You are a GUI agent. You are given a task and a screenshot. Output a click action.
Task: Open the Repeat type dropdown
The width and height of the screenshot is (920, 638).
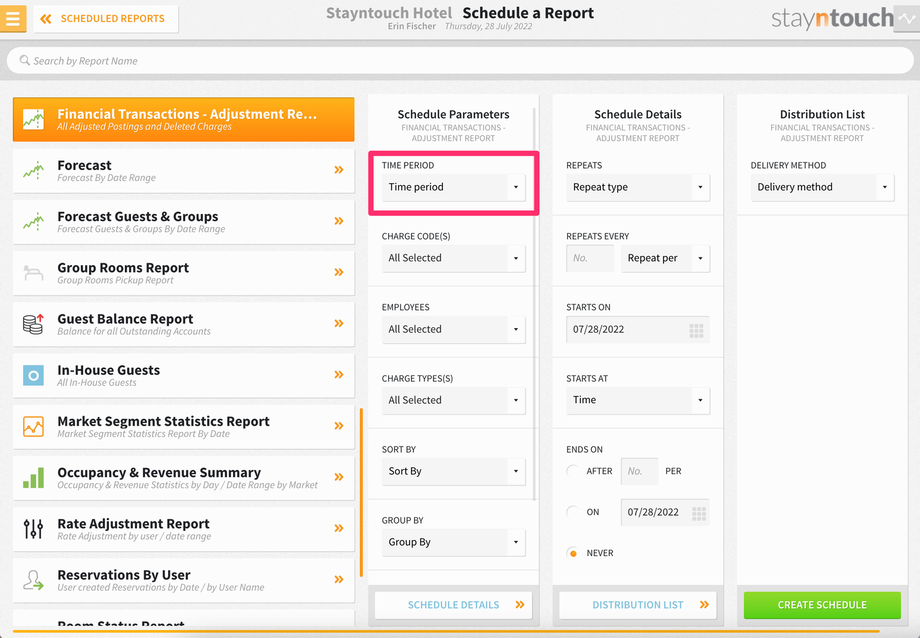(x=638, y=187)
